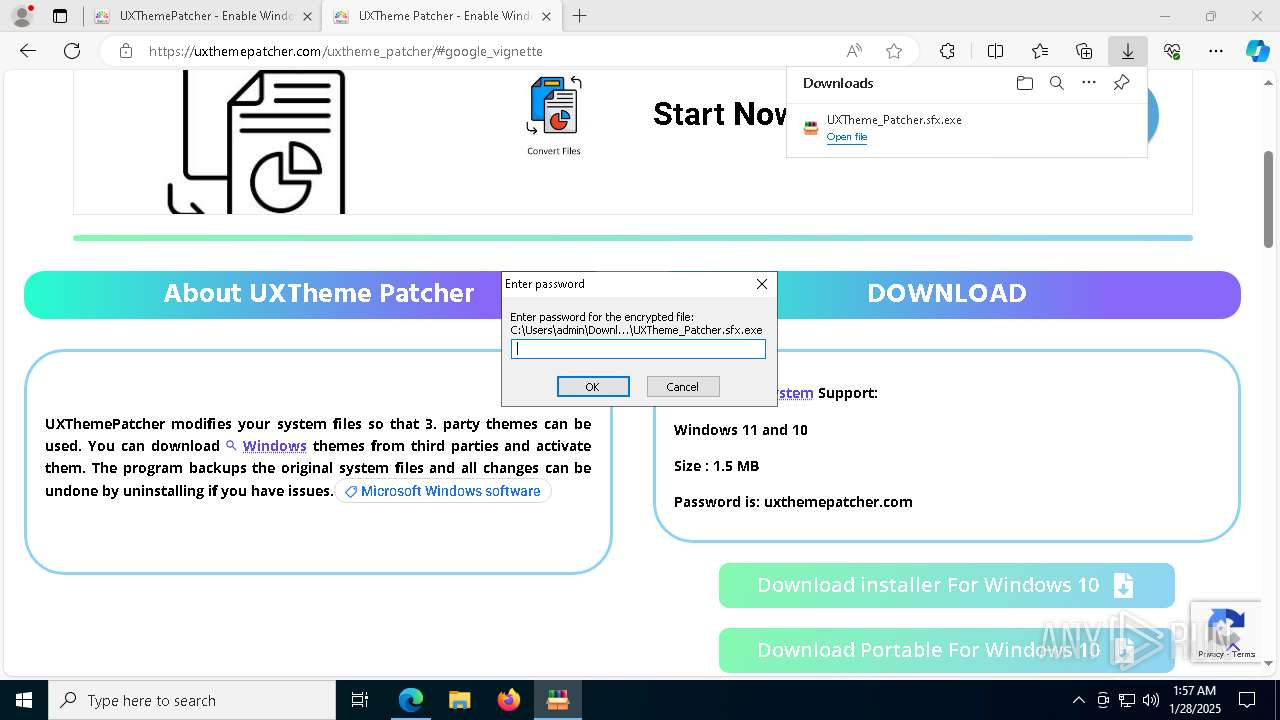Click the address bar URL
Image resolution: width=1280 pixels, height=720 pixels.
click(x=345, y=51)
